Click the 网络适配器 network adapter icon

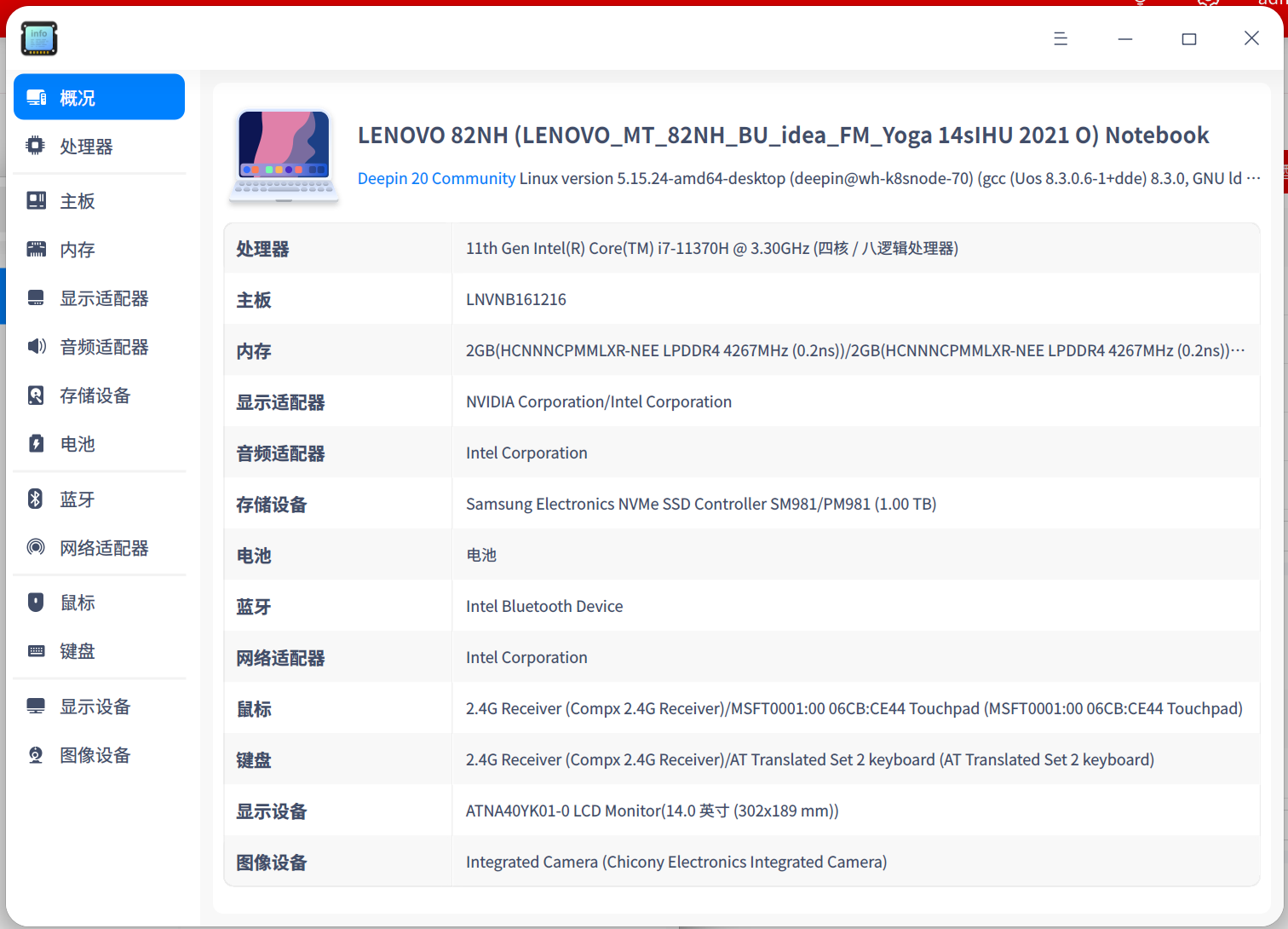[35, 547]
